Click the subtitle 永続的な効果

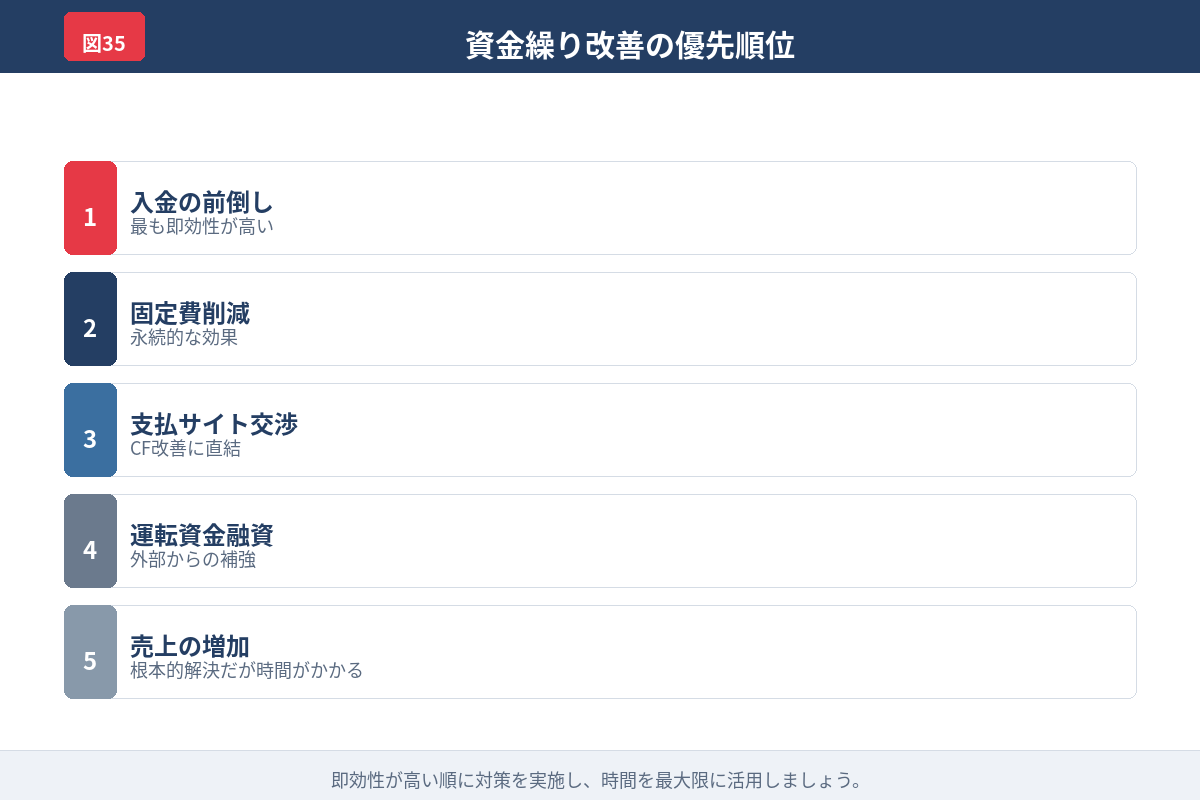(184, 338)
